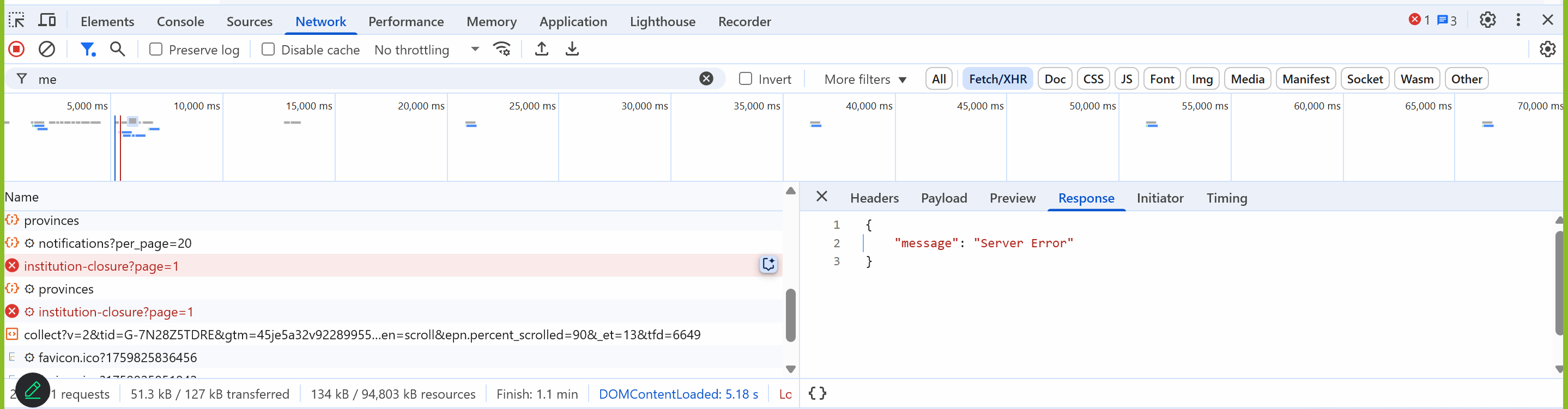
Task: Pretty print response with braces icon
Action: [817, 393]
